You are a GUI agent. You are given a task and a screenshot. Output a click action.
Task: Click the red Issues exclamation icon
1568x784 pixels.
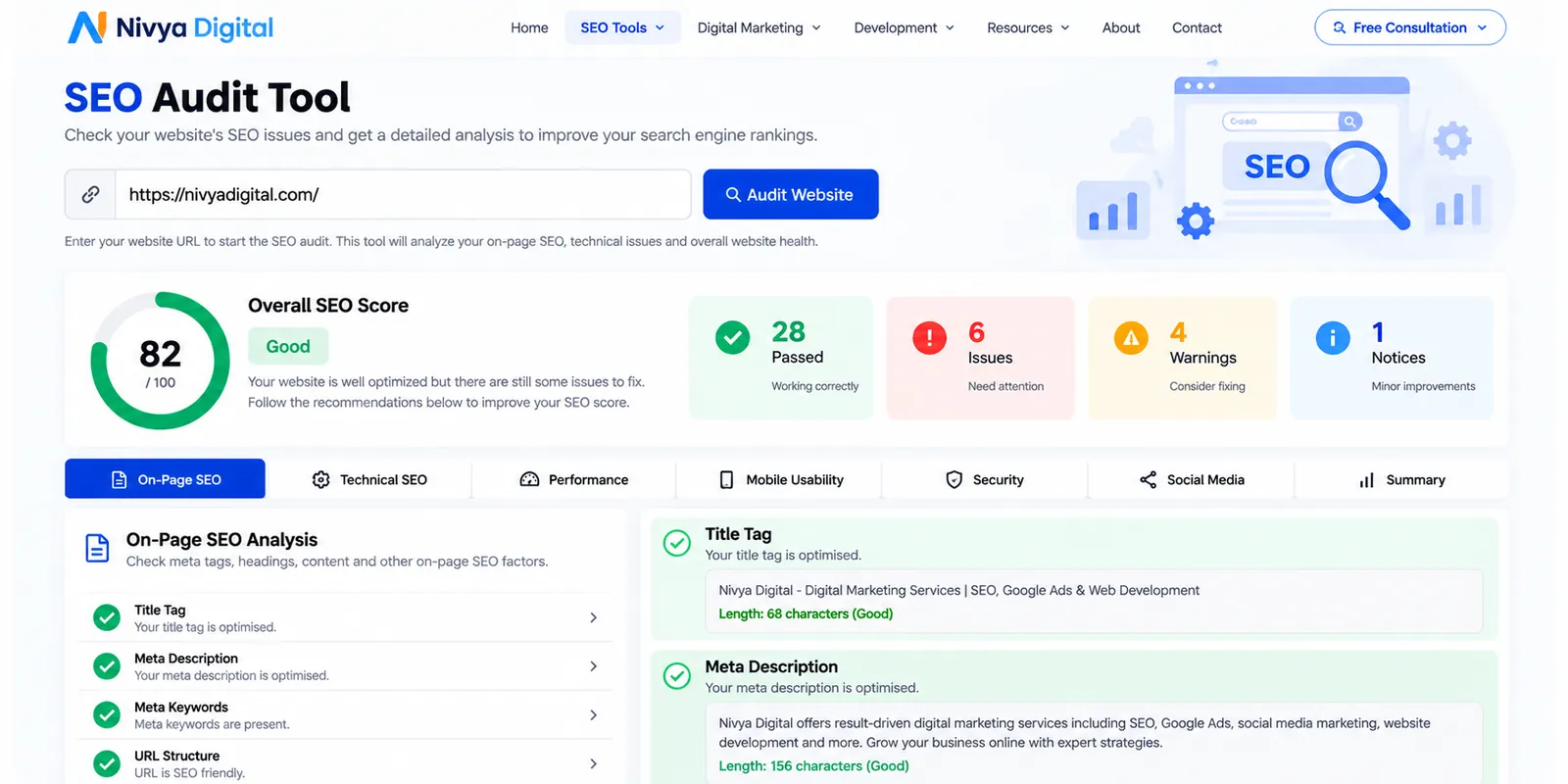(x=929, y=337)
